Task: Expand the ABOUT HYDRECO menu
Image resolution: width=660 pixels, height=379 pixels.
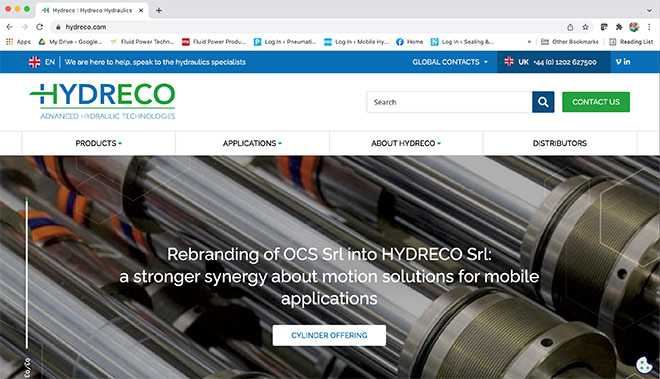Action: pos(406,143)
